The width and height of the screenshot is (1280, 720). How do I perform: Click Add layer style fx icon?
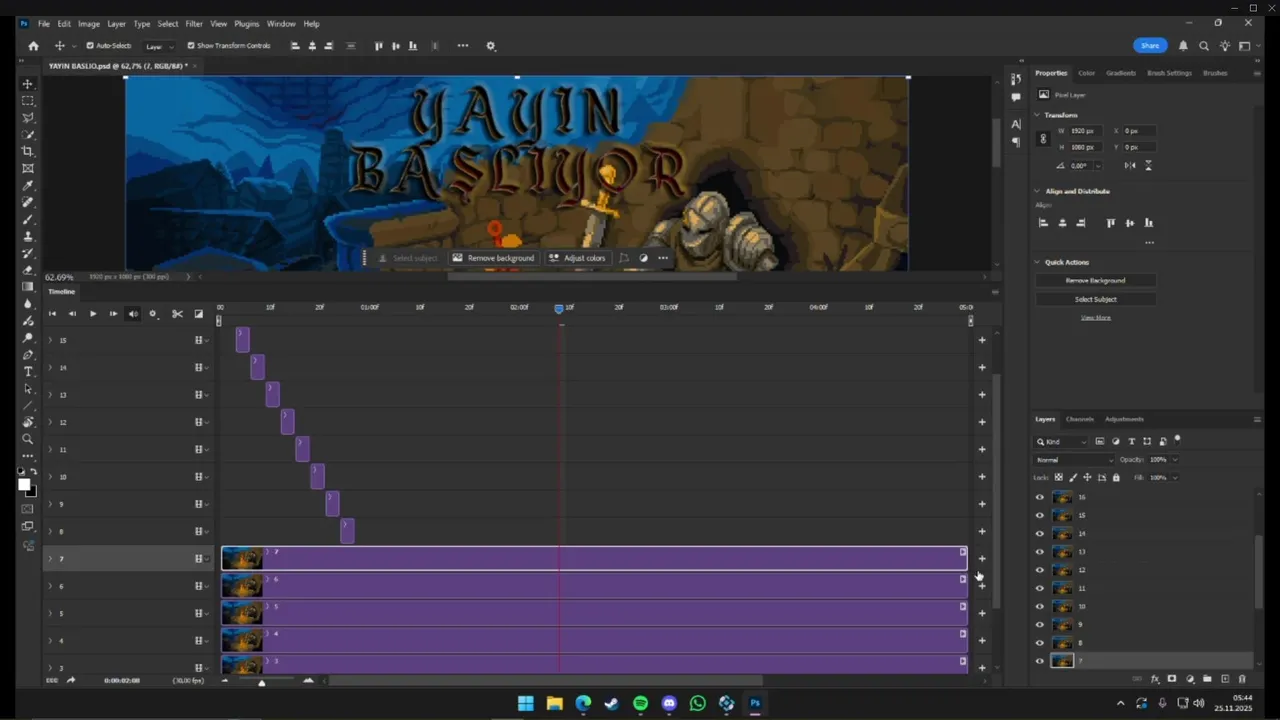(1155, 679)
